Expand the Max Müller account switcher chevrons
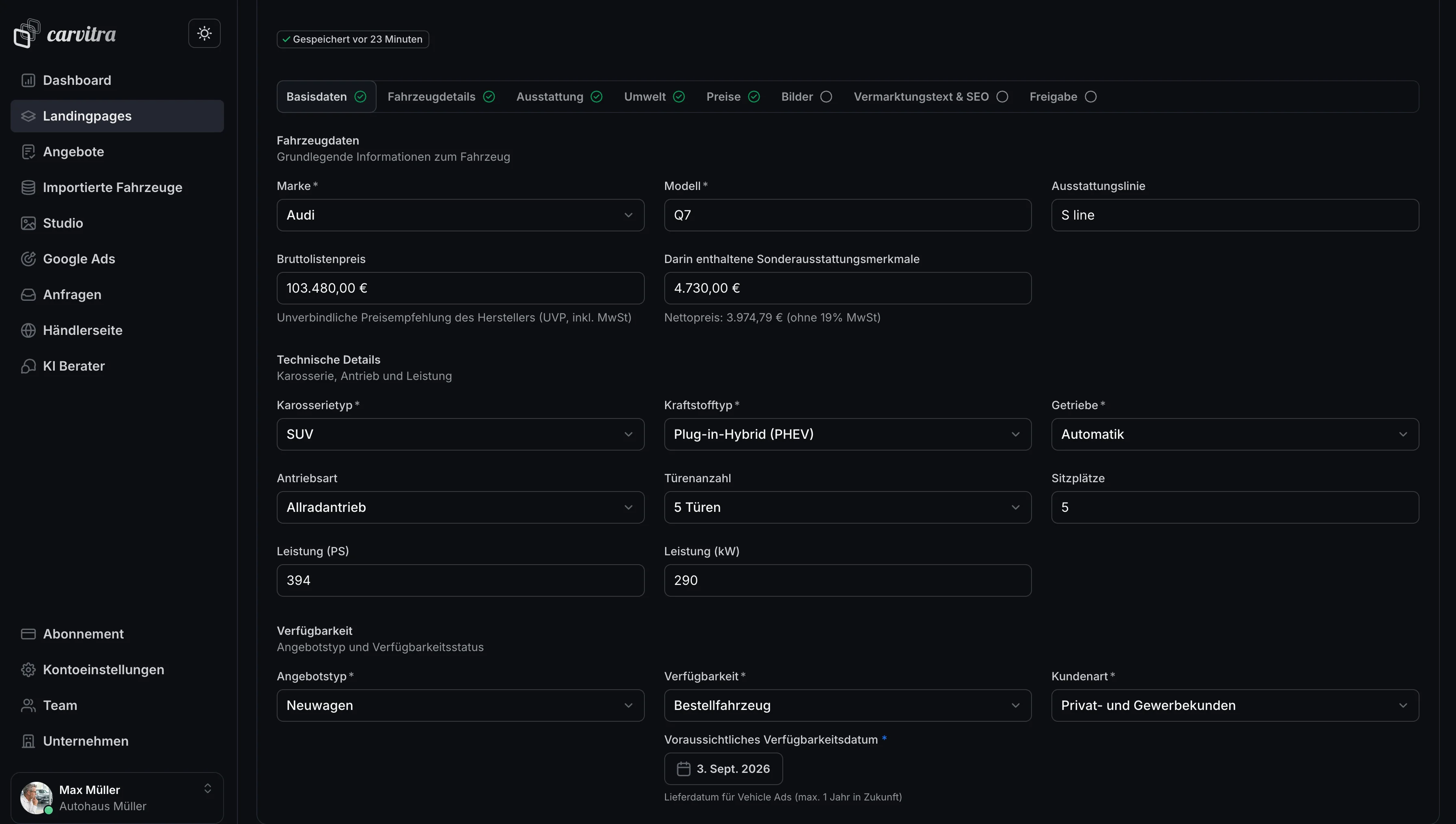Screen dimensions: 1456x824 (208, 788)
